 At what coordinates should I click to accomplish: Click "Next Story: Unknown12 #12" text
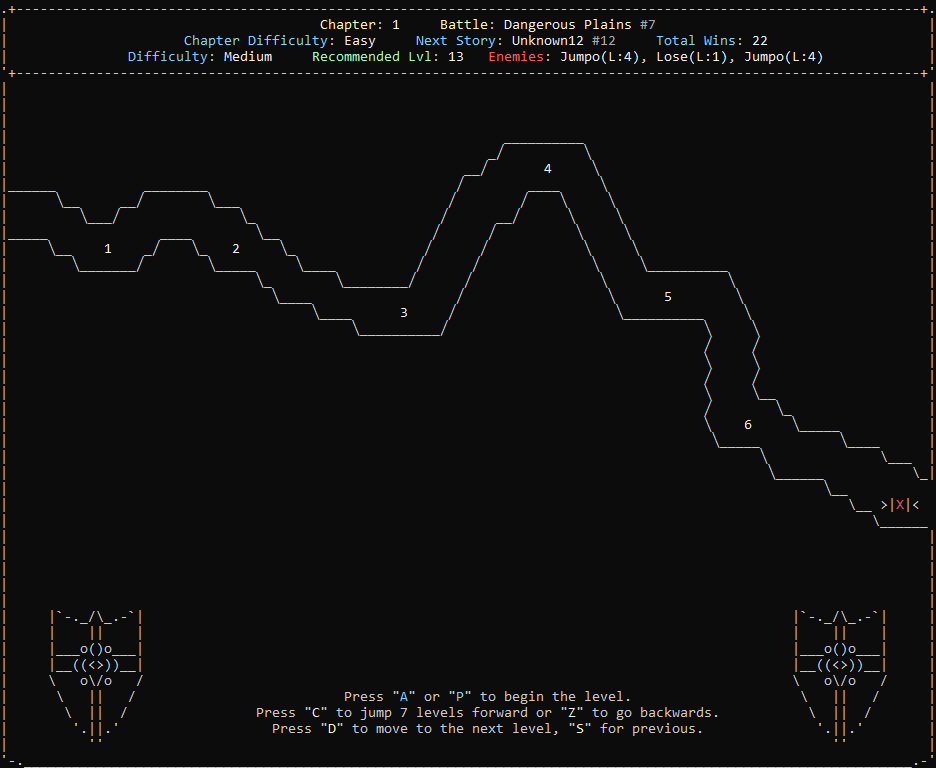click(x=515, y=41)
